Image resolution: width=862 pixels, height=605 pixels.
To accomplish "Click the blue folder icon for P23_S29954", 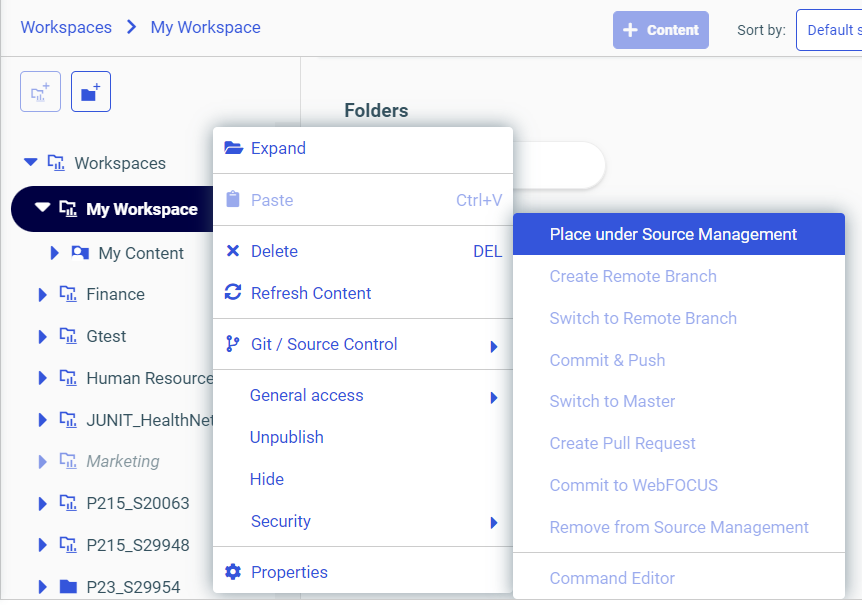I will coord(70,588).
